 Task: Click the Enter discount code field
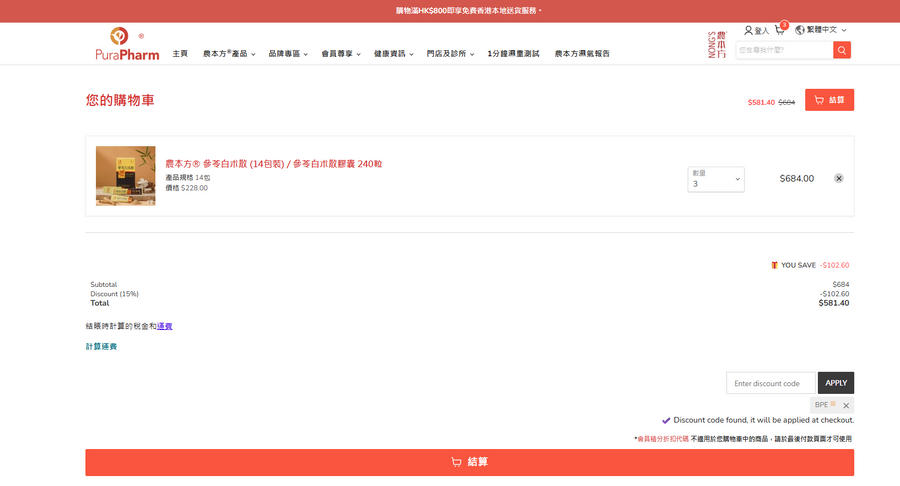coord(770,383)
